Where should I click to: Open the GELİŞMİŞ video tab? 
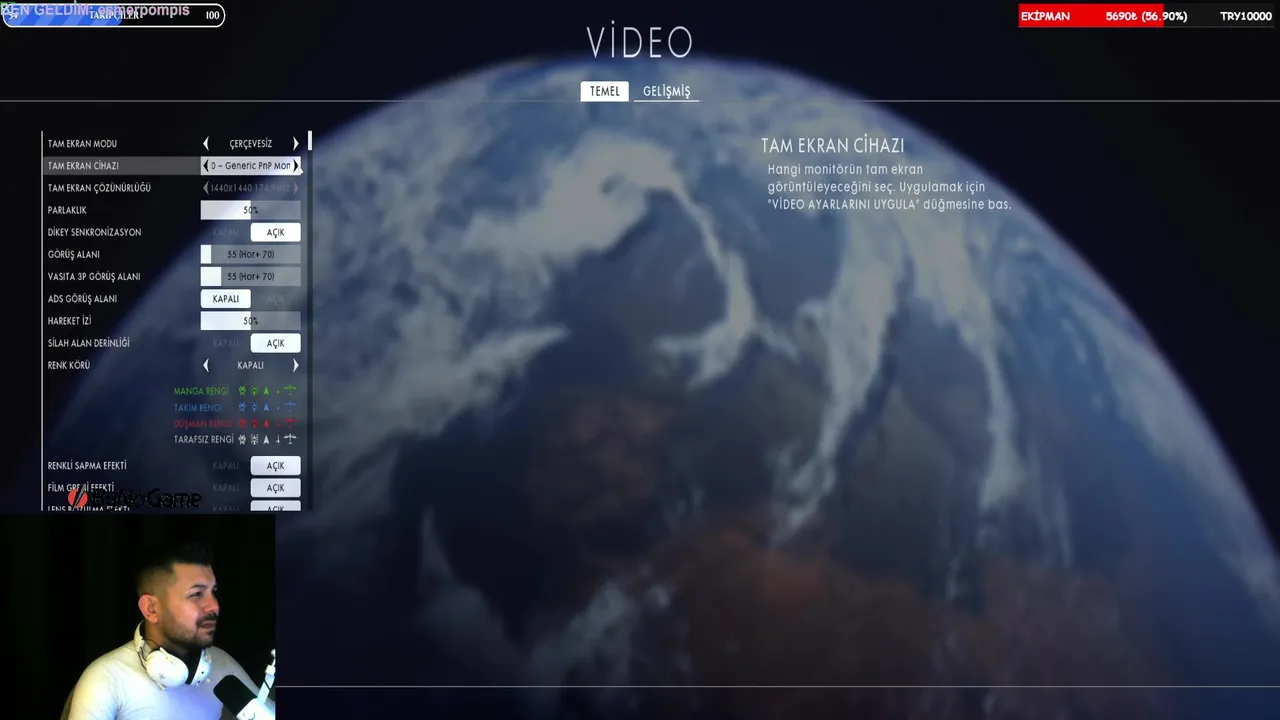pos(666,91)
